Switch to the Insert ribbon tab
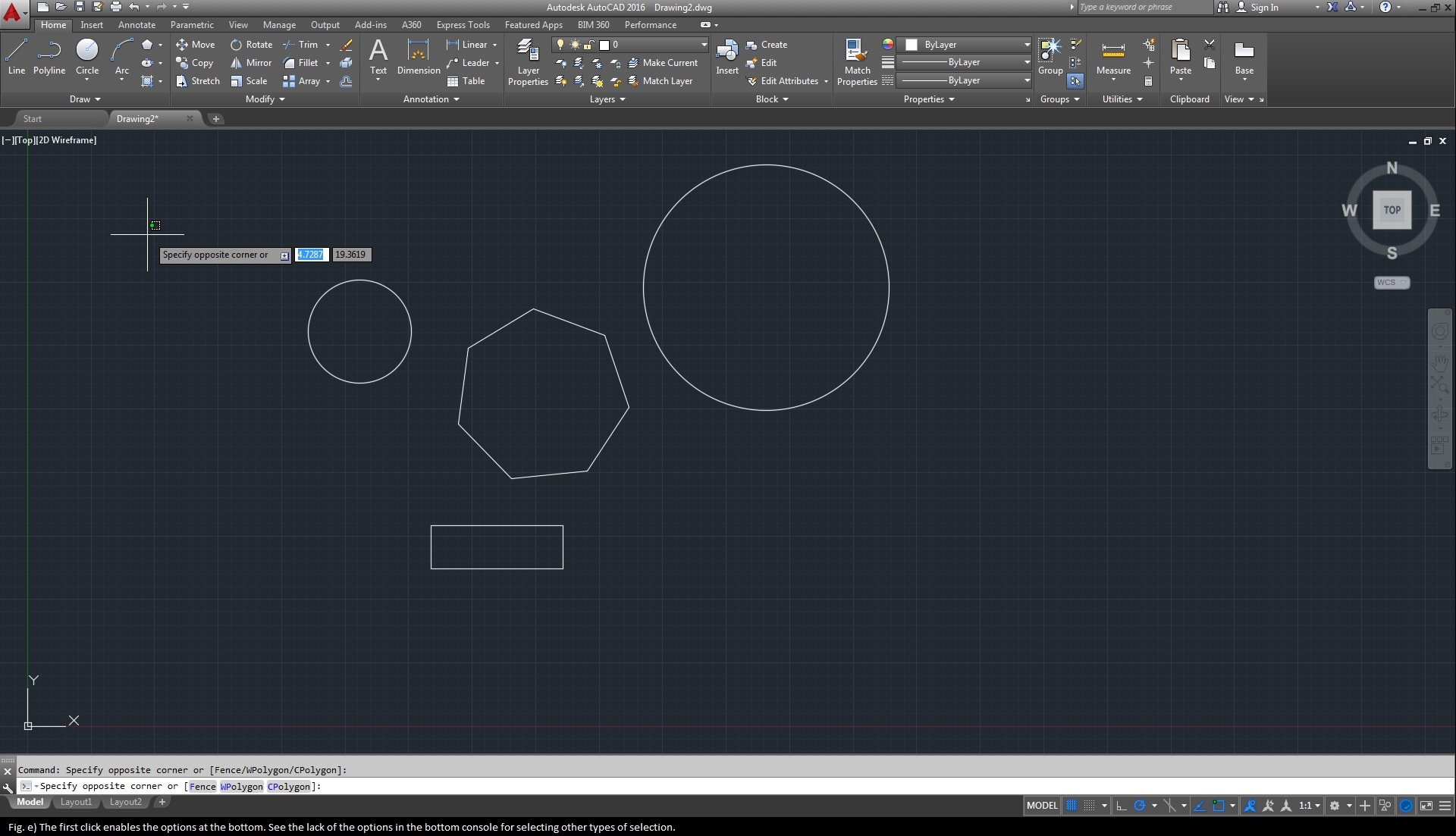Screen dimensions: 1456x836 (92, 24)
